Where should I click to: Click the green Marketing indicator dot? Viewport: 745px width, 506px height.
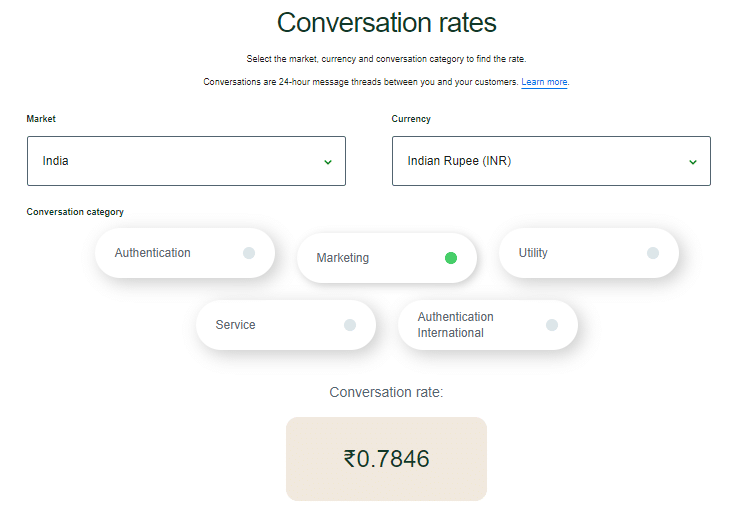pyautogui.click(x=451, y=258)
